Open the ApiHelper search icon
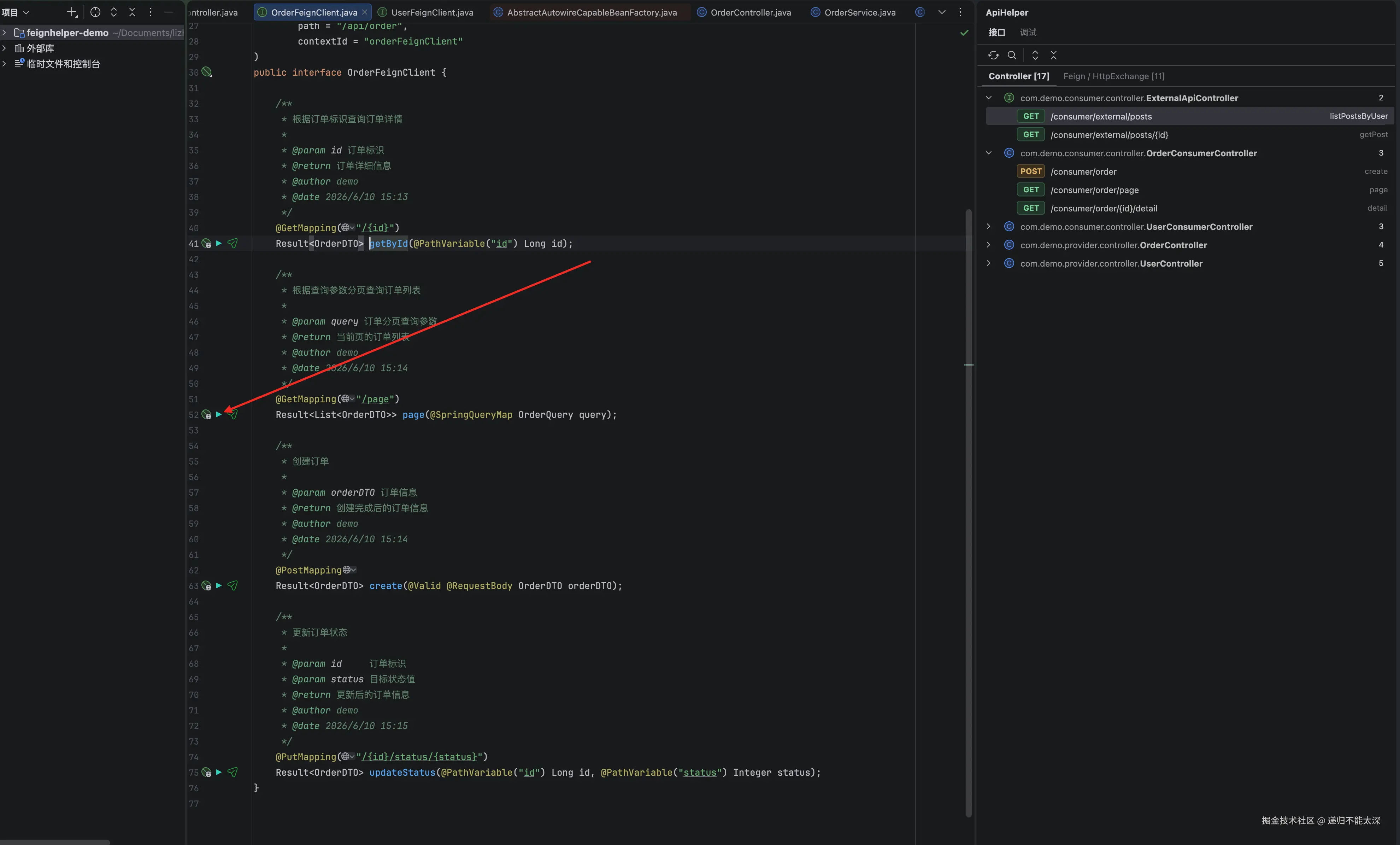 pyautogui.click(x=1012, y=55)
